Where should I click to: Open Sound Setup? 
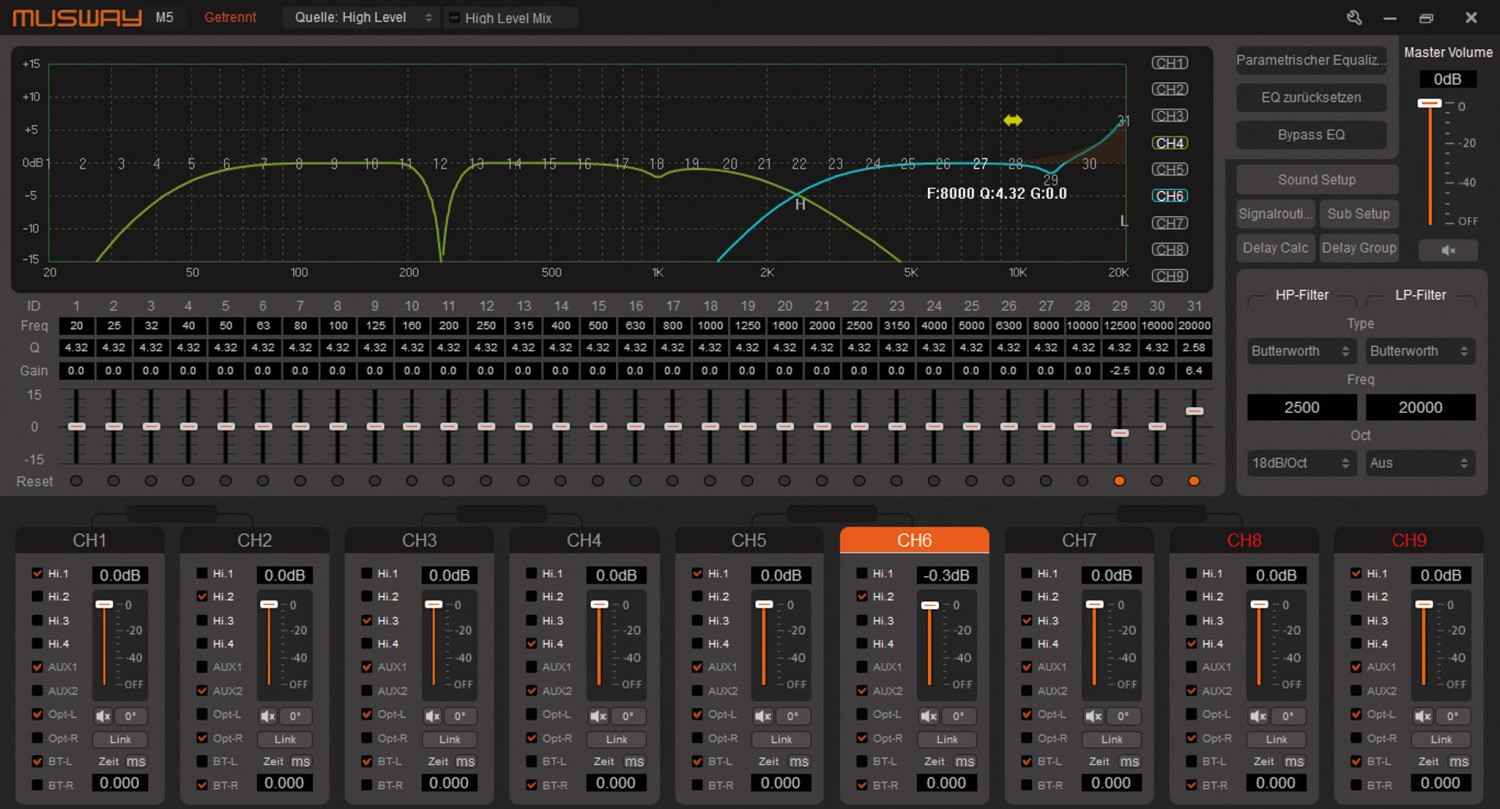point(1317,180)
